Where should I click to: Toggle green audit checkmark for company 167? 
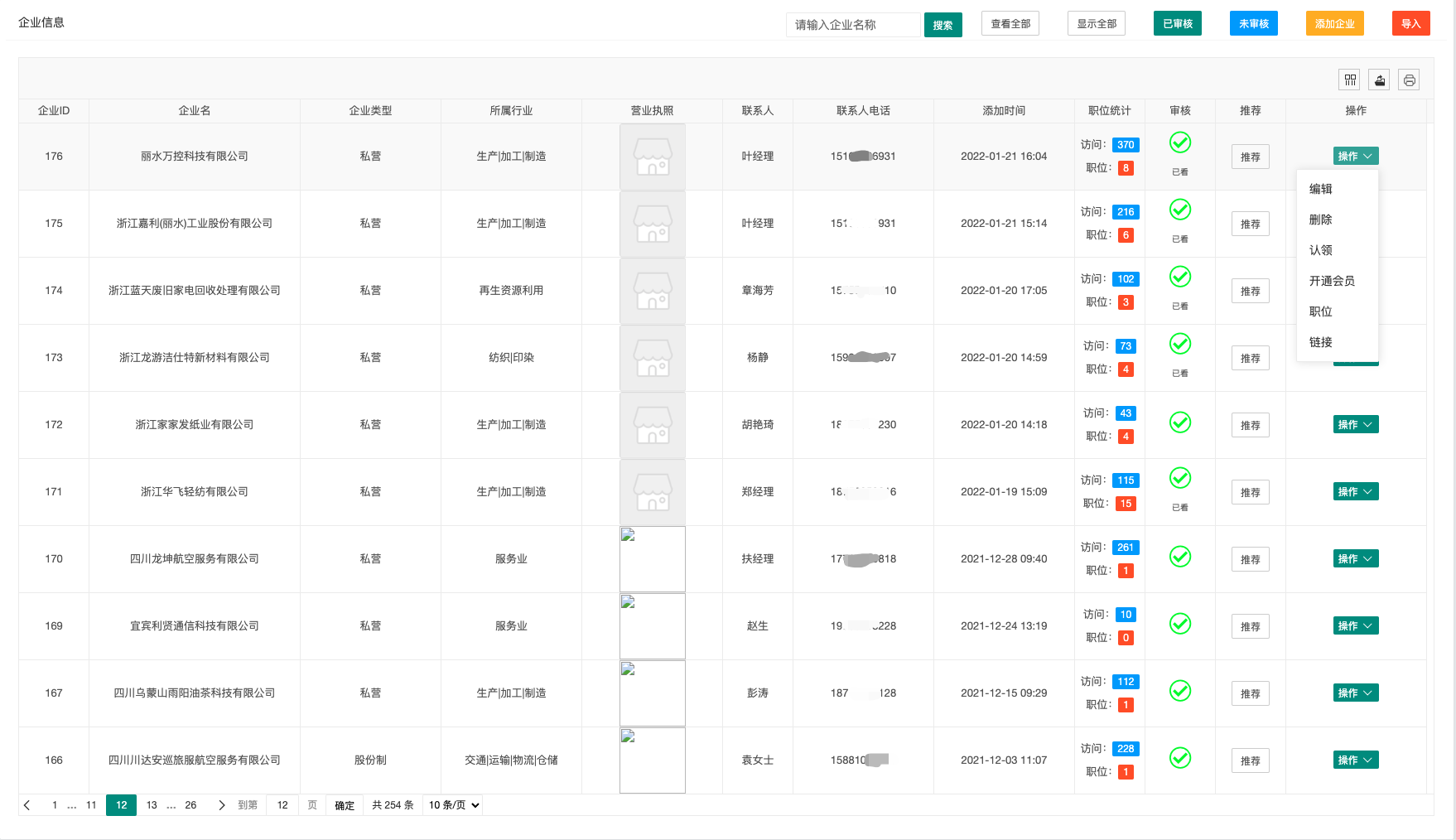(x=1180, y=691)
